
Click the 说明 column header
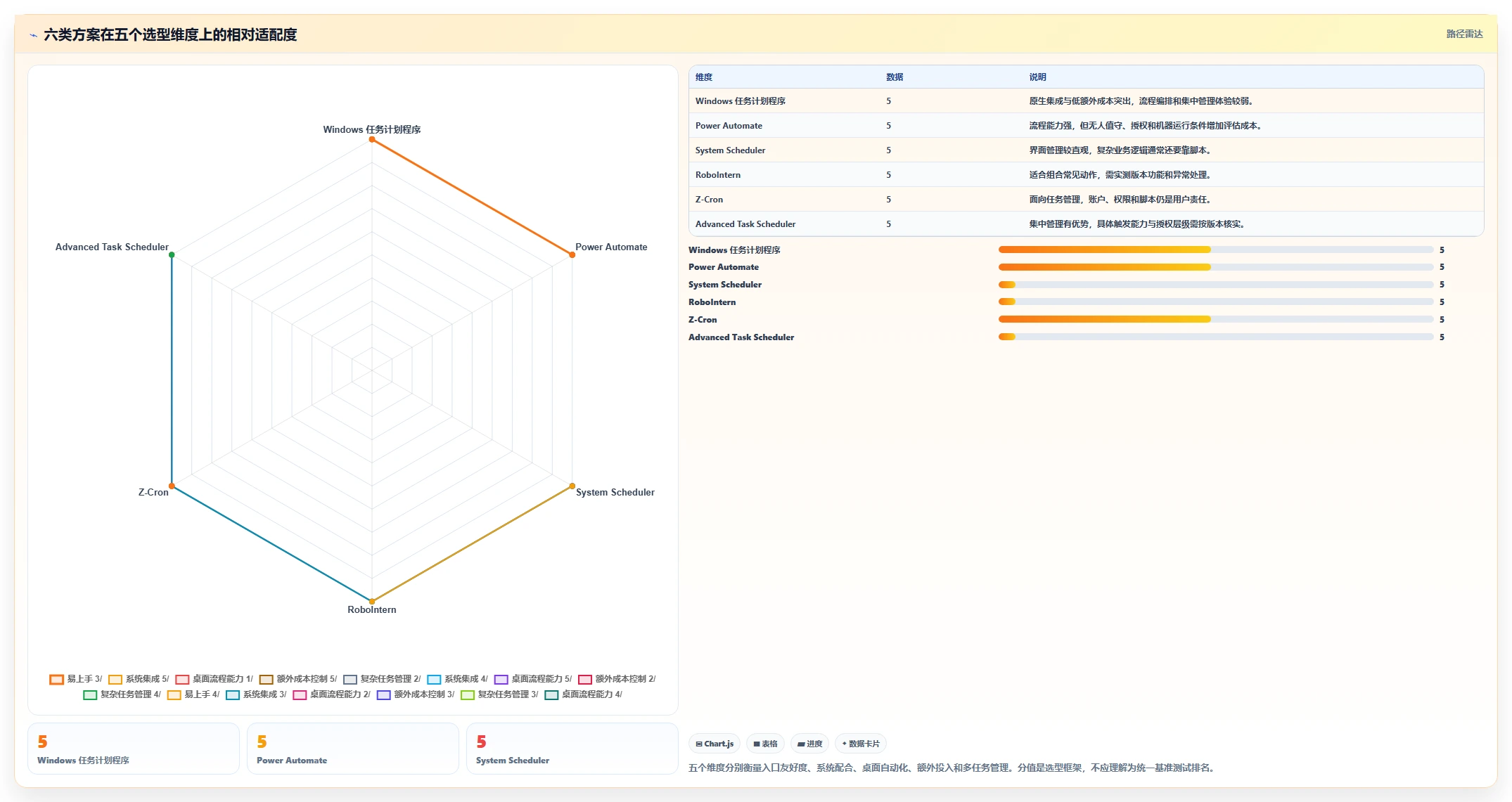[x=1038, y=77]
